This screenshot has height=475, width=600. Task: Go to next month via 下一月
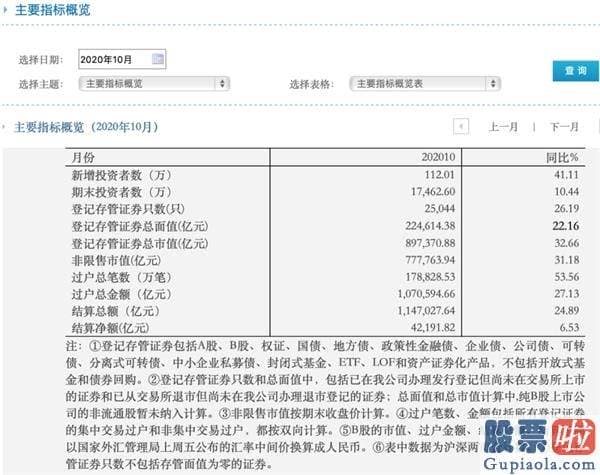tap(564, 127)
